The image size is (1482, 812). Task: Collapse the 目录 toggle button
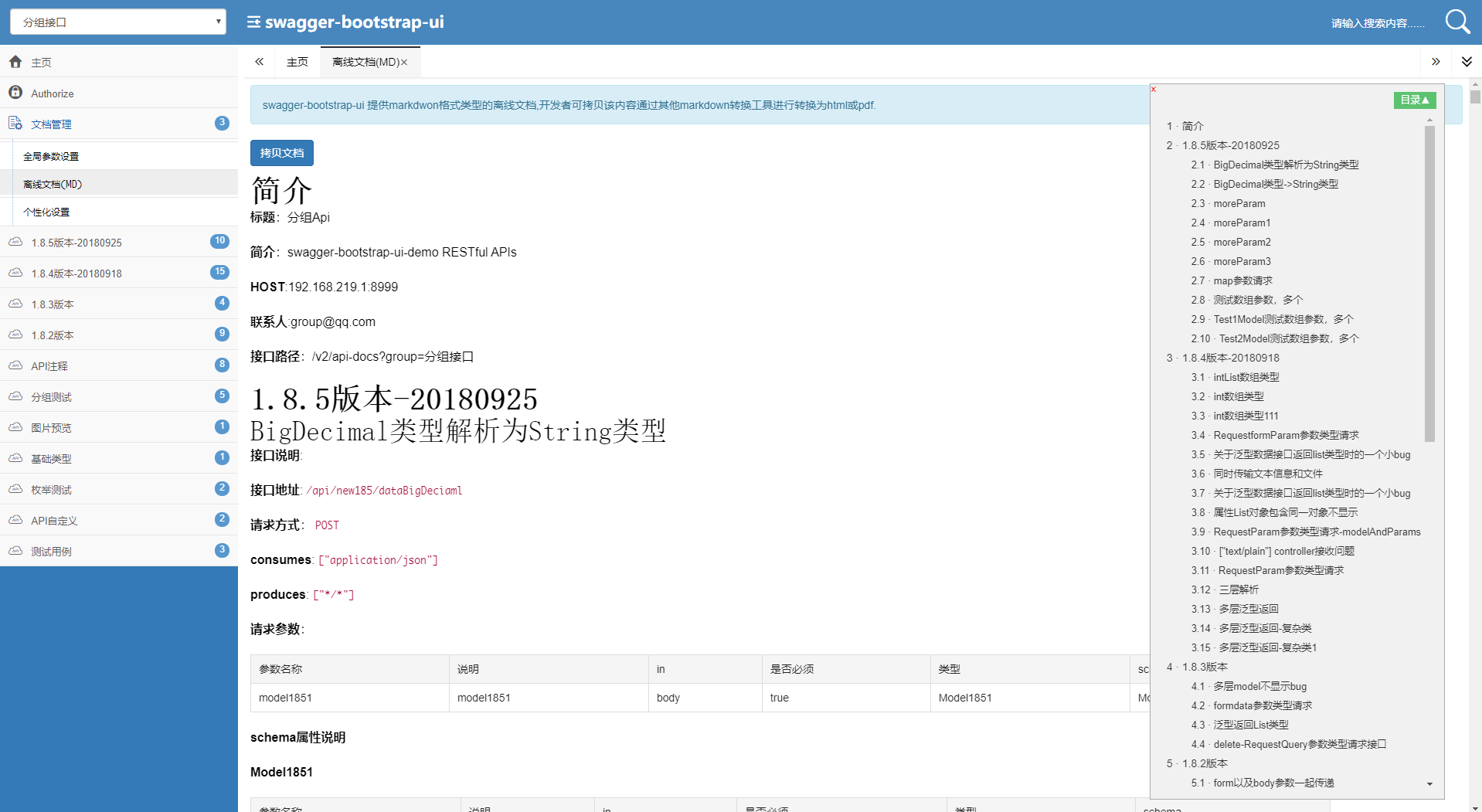tap(1415, 100)
